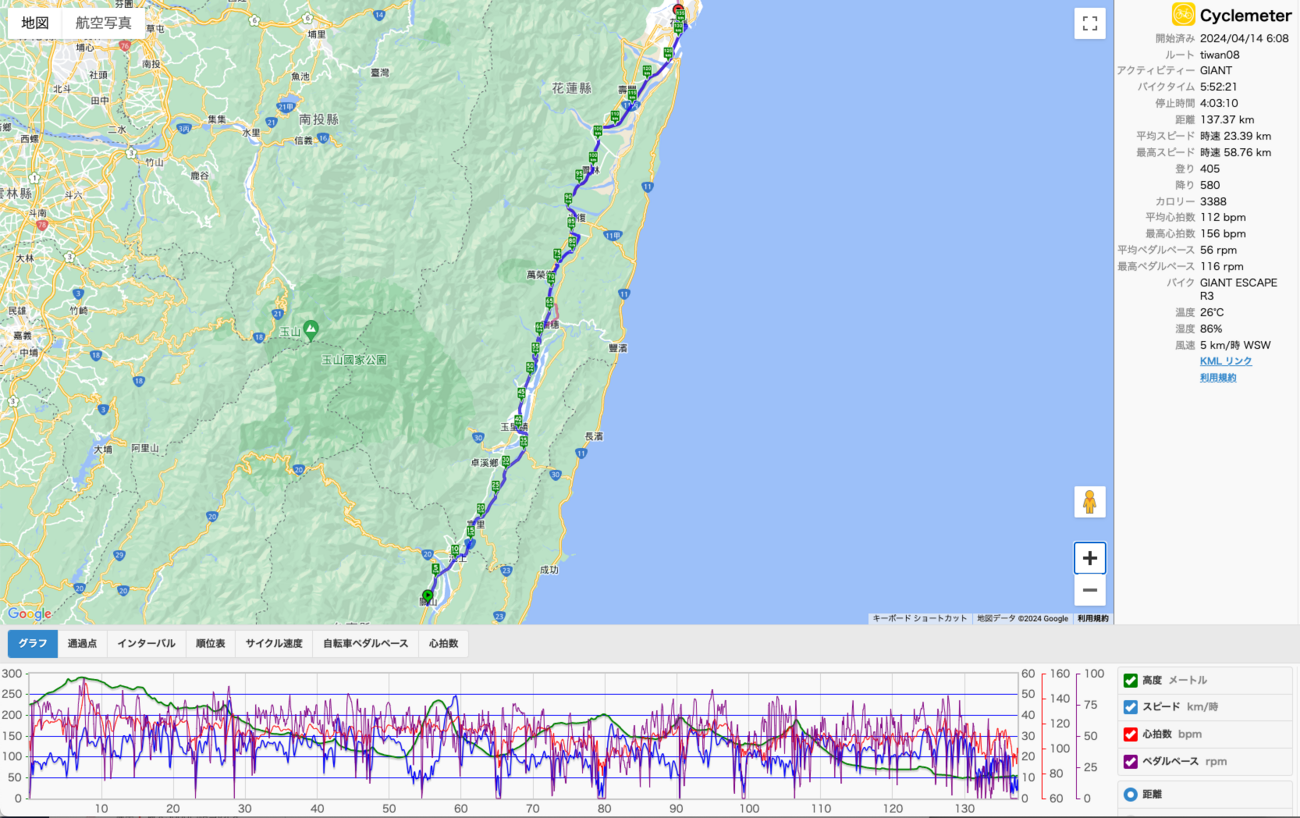Click the route name tiwan08
The image size is (1300, 818).
(x=1220, y=54)
